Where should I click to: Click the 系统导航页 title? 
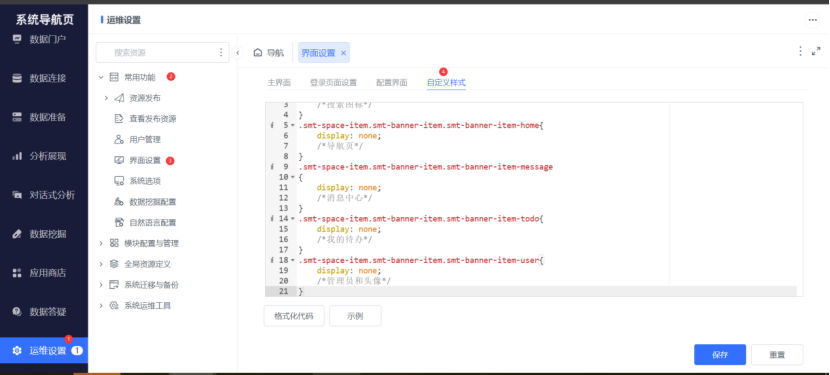[x=44, y=20]
